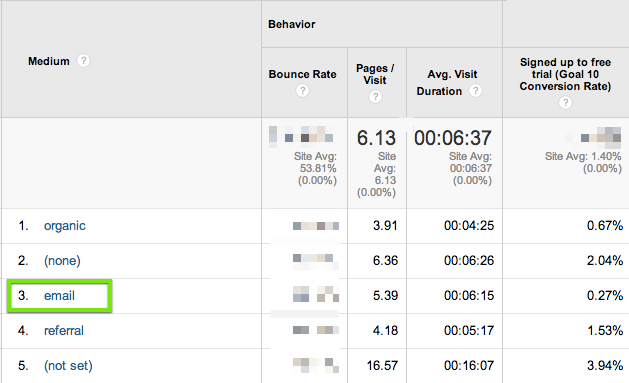Click the Medium help question mark icon
Image resolution: width=629 pixels, height=383 pixels.
point(83,61)
